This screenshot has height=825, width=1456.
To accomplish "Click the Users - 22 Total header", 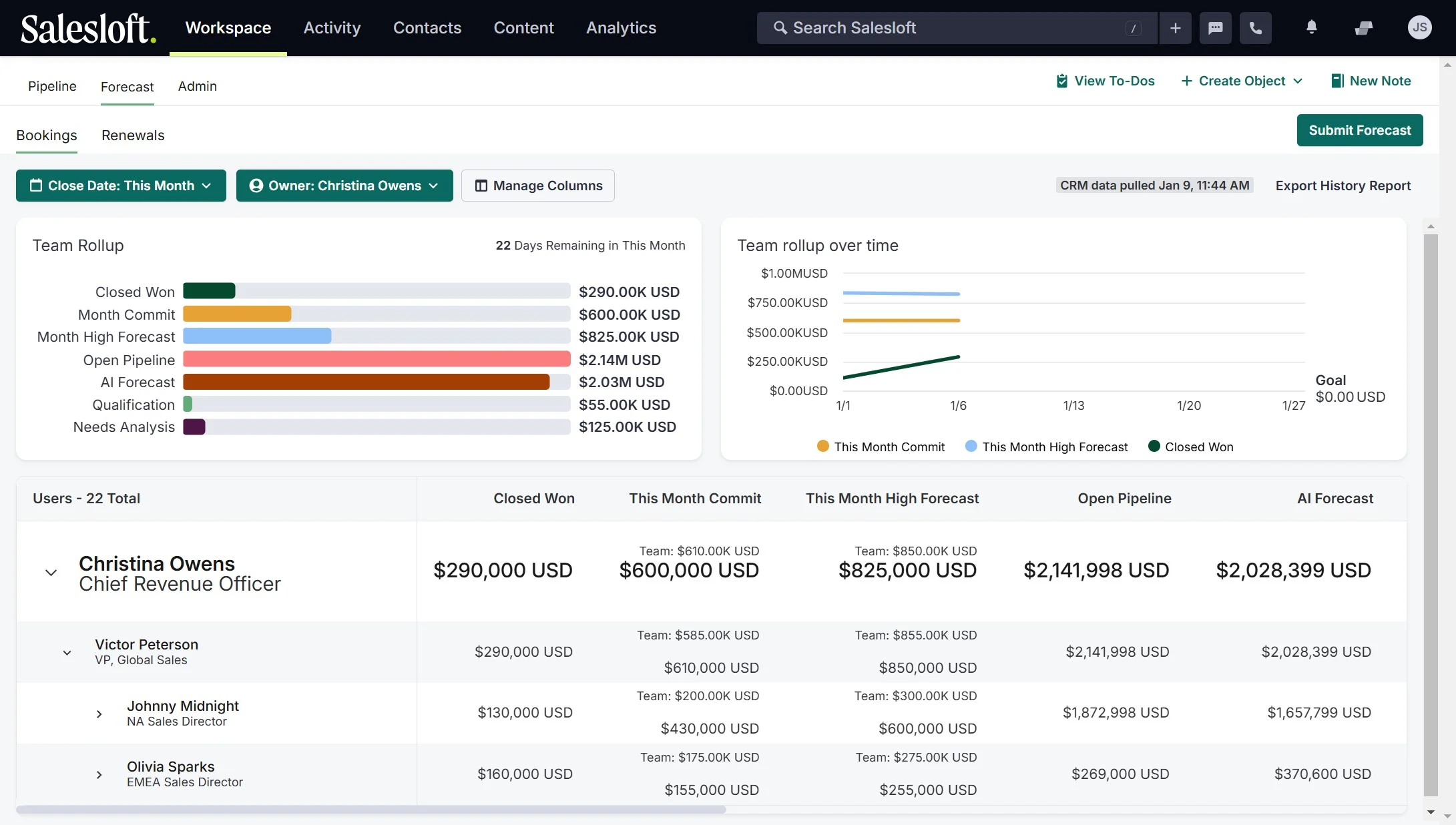I will [86, 499].
